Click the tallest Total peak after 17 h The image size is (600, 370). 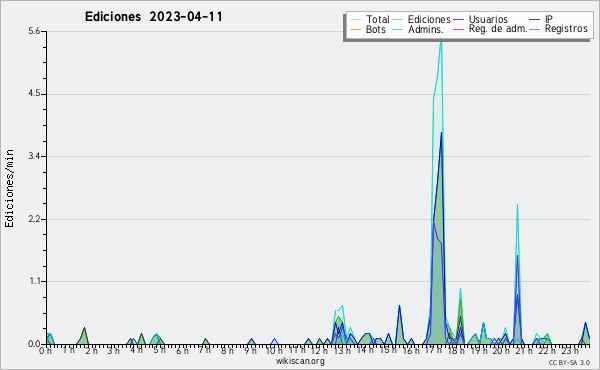pyautogui.click(x=441, y=42)
